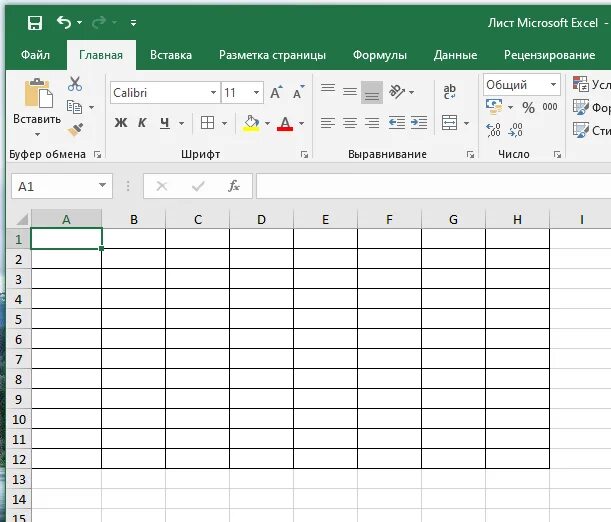Open underline style dropdown arrow

click(x=182, y=123)
